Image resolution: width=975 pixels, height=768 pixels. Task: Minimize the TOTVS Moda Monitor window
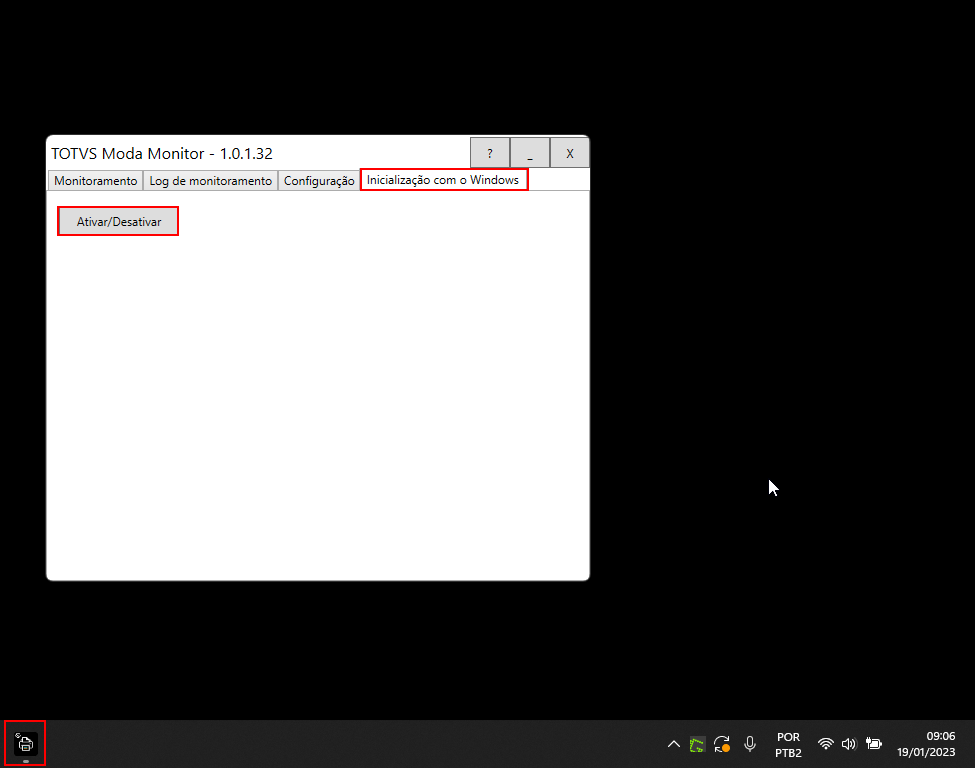(x=530, y=154)
